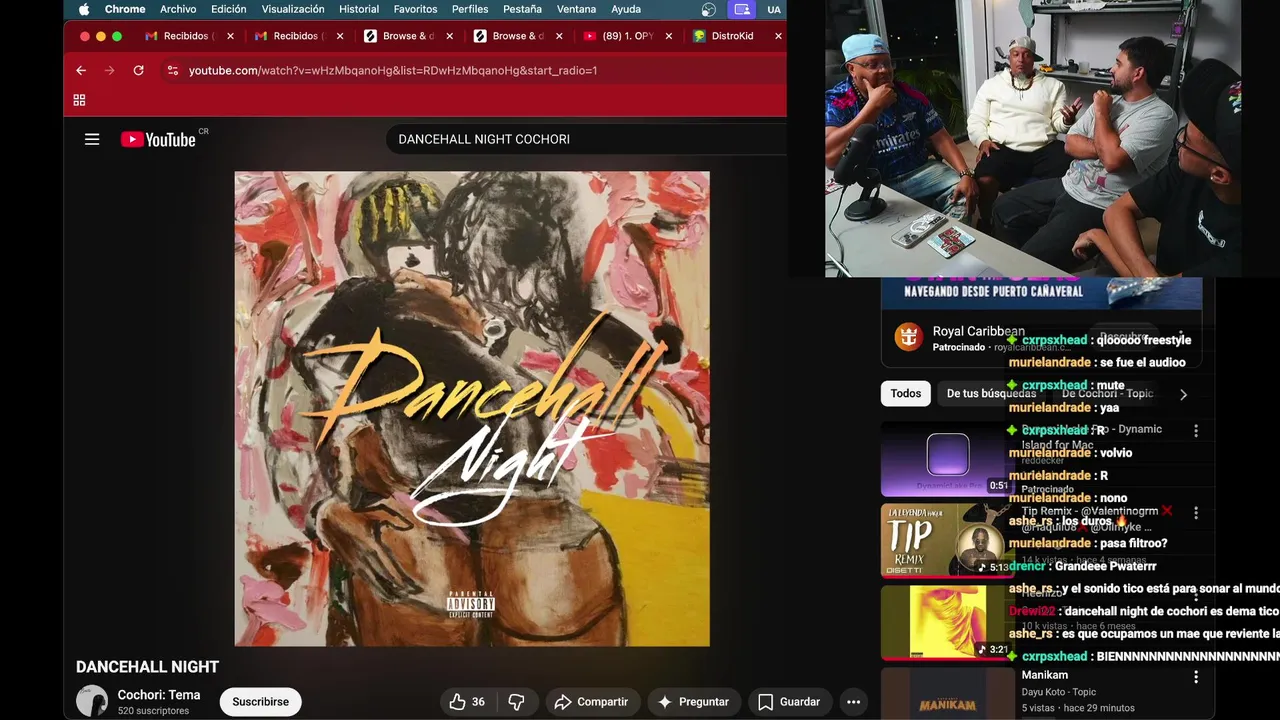
Task: Open the YouTube hamburger guide menu
Action: pyautogui.click(x=92, y=140)
